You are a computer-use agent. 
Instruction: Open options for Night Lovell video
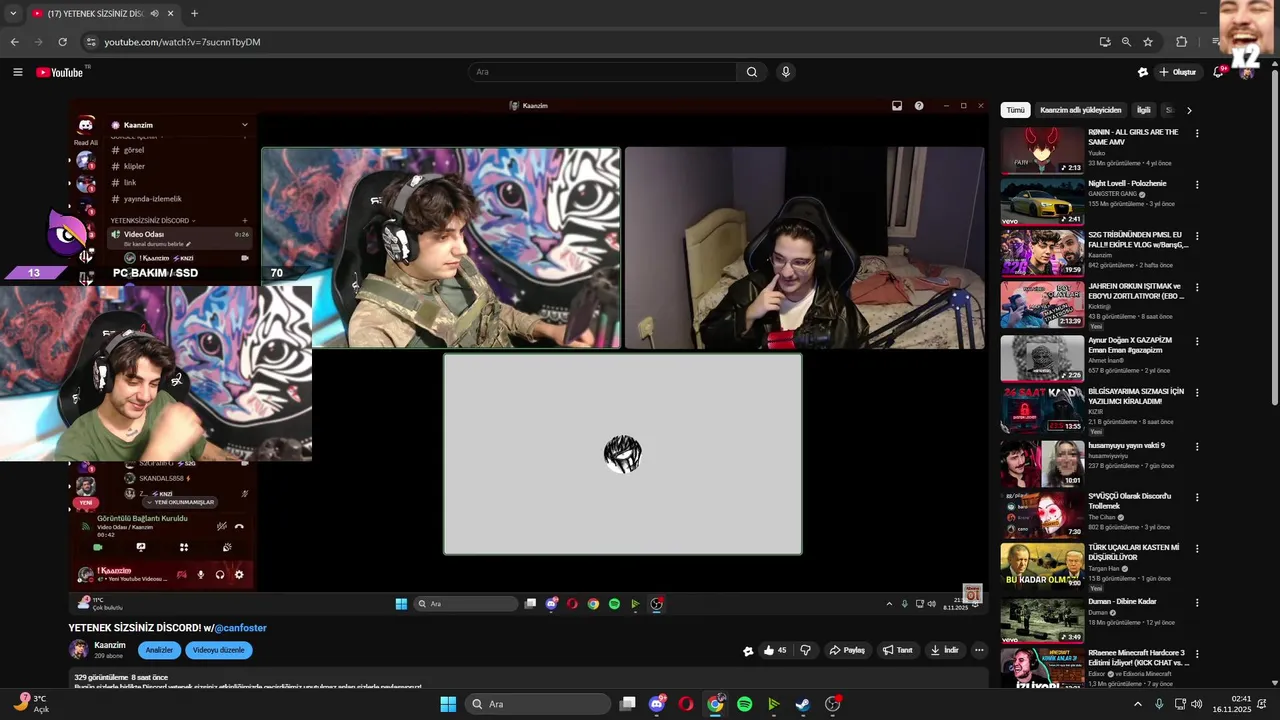[1197, 184]
